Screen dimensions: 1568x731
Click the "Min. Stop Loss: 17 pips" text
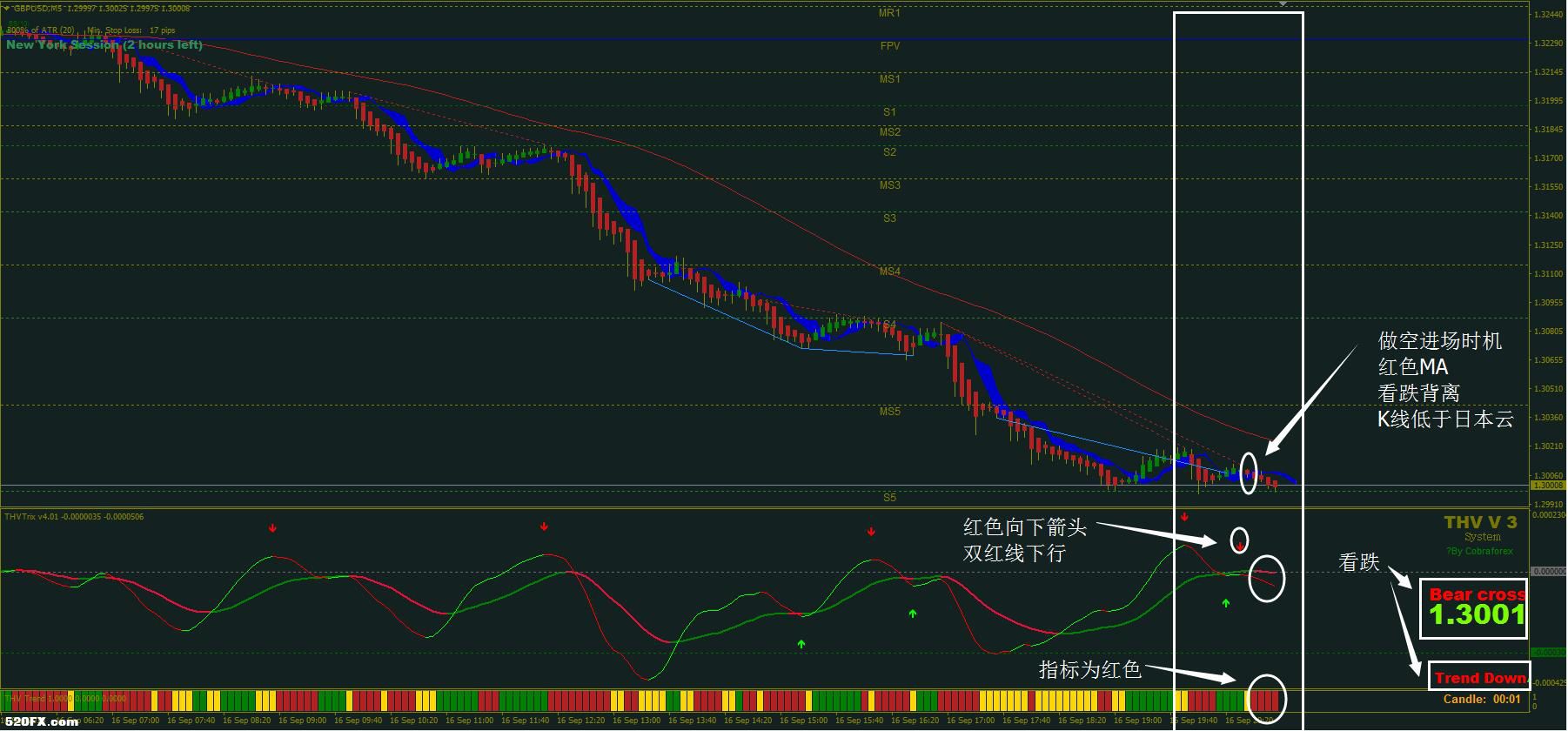point(131,30)
